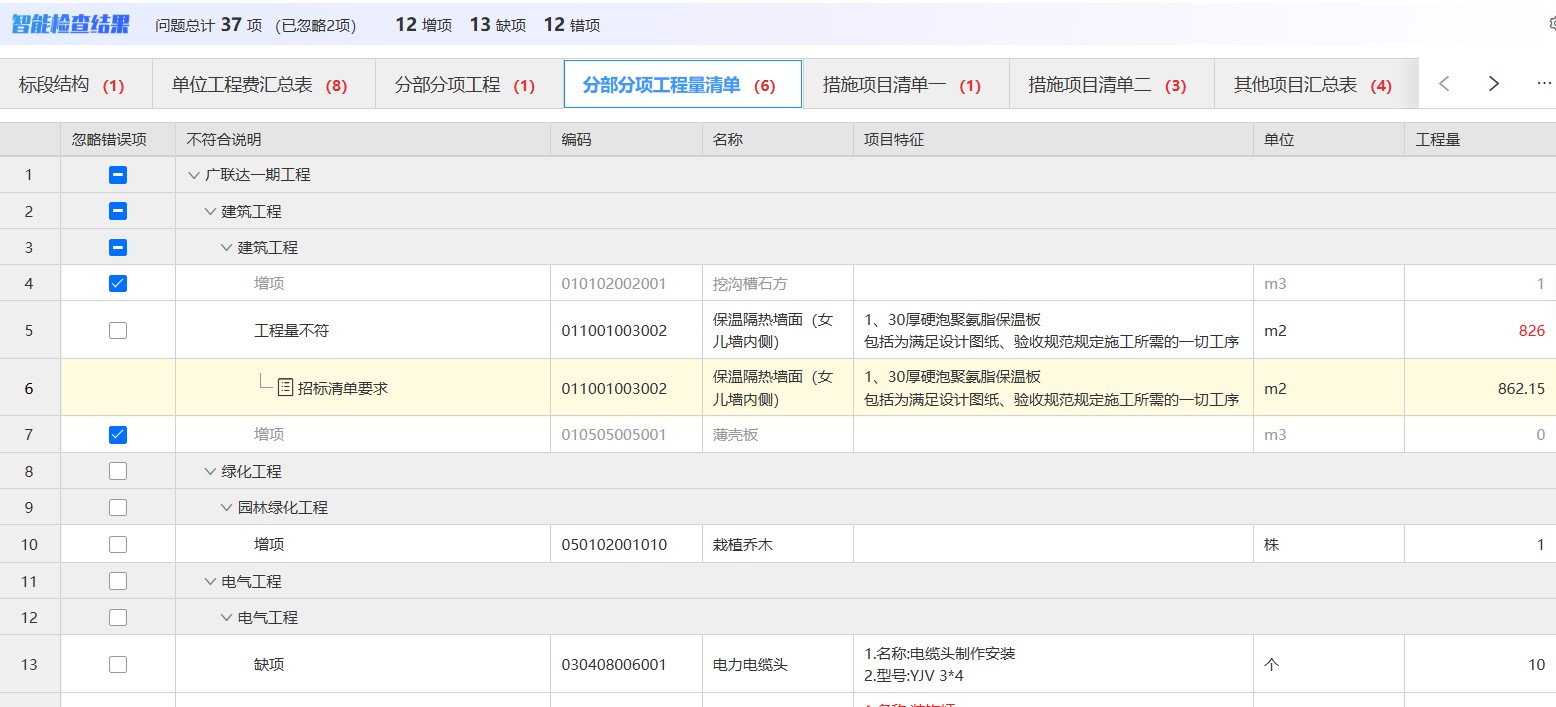Click quantity value 862.15
Screen dimensions: 1556x707
click(1521, 388)
